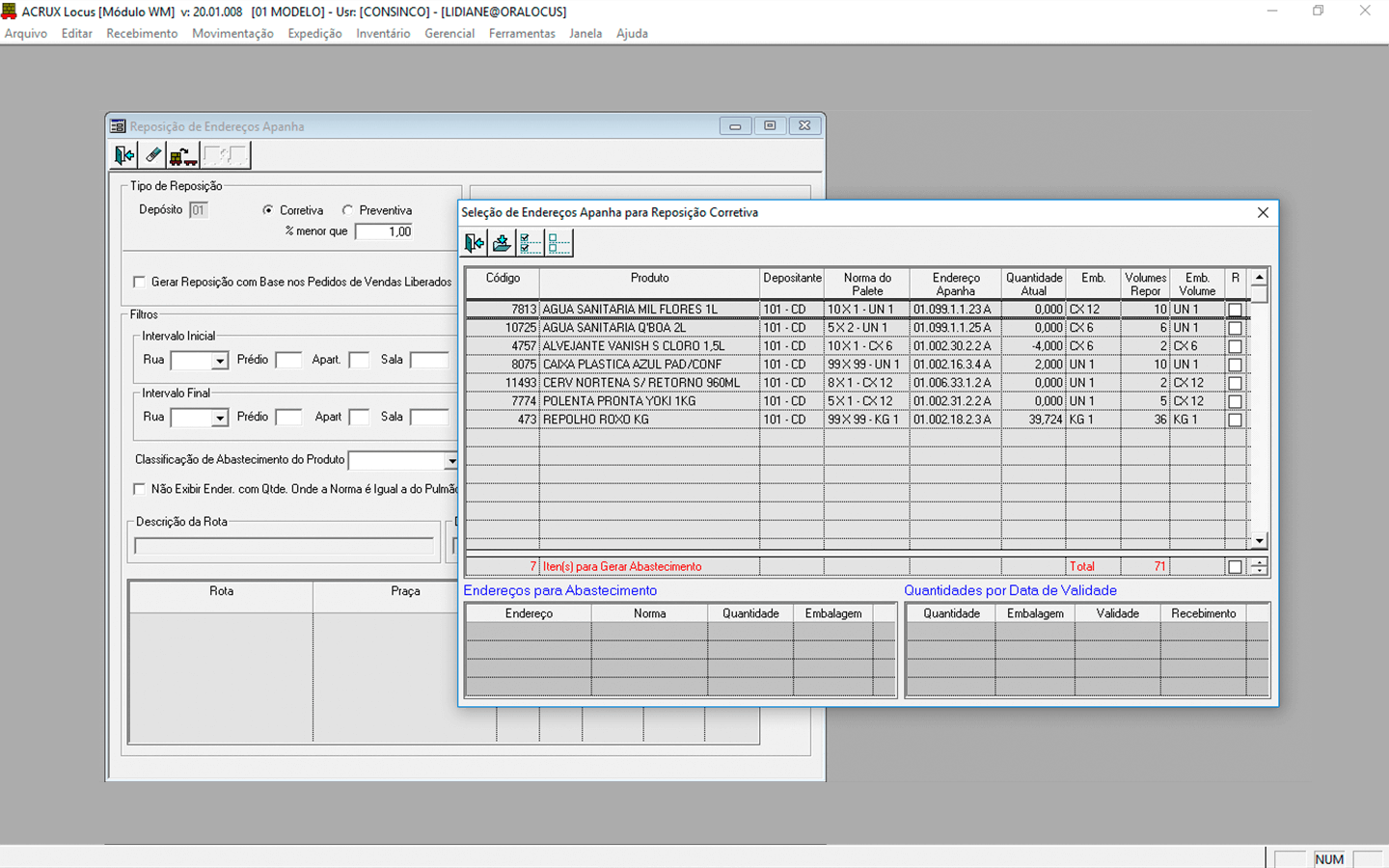This screenshot has width=1389, height=868.
Task: Close the Seleção de Endereços dialog
Action: (x=1263, y=212)
